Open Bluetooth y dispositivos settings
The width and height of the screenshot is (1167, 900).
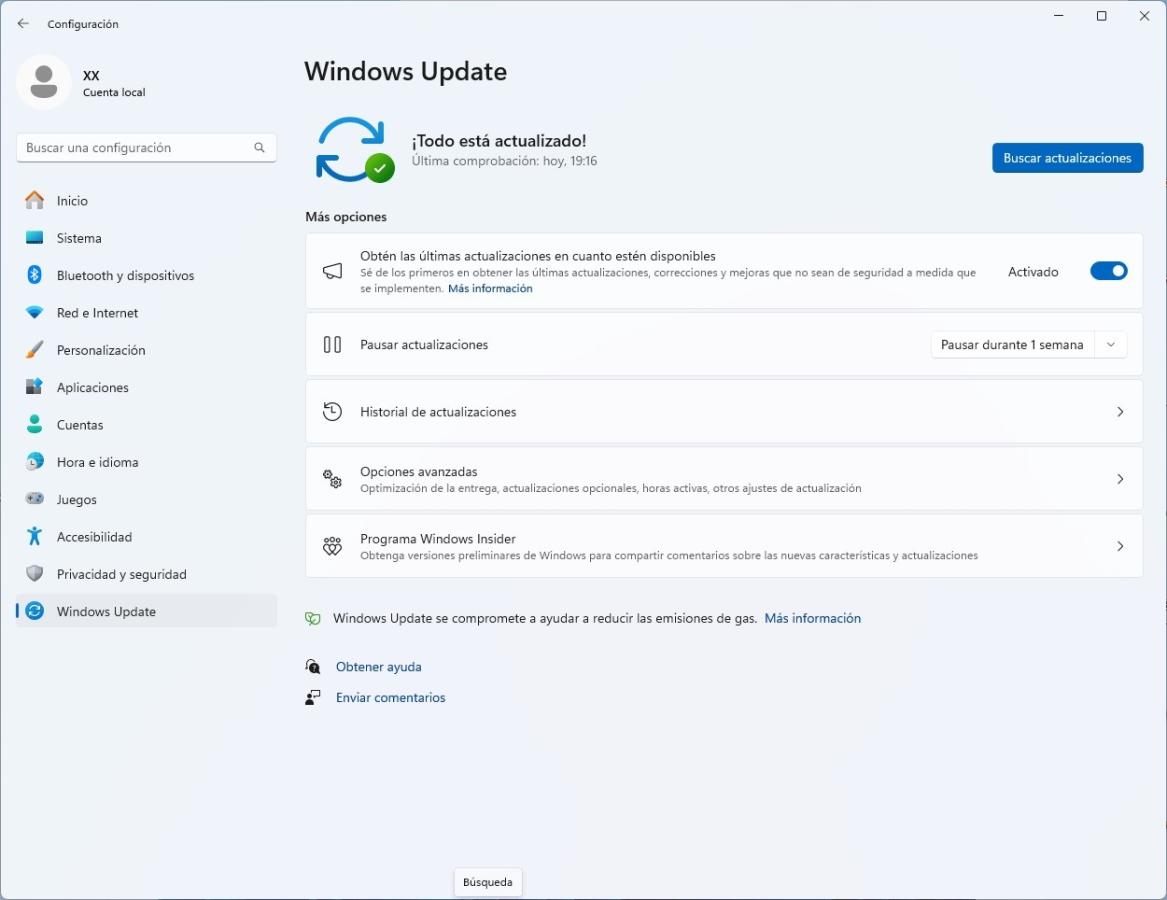click(146, 275)
